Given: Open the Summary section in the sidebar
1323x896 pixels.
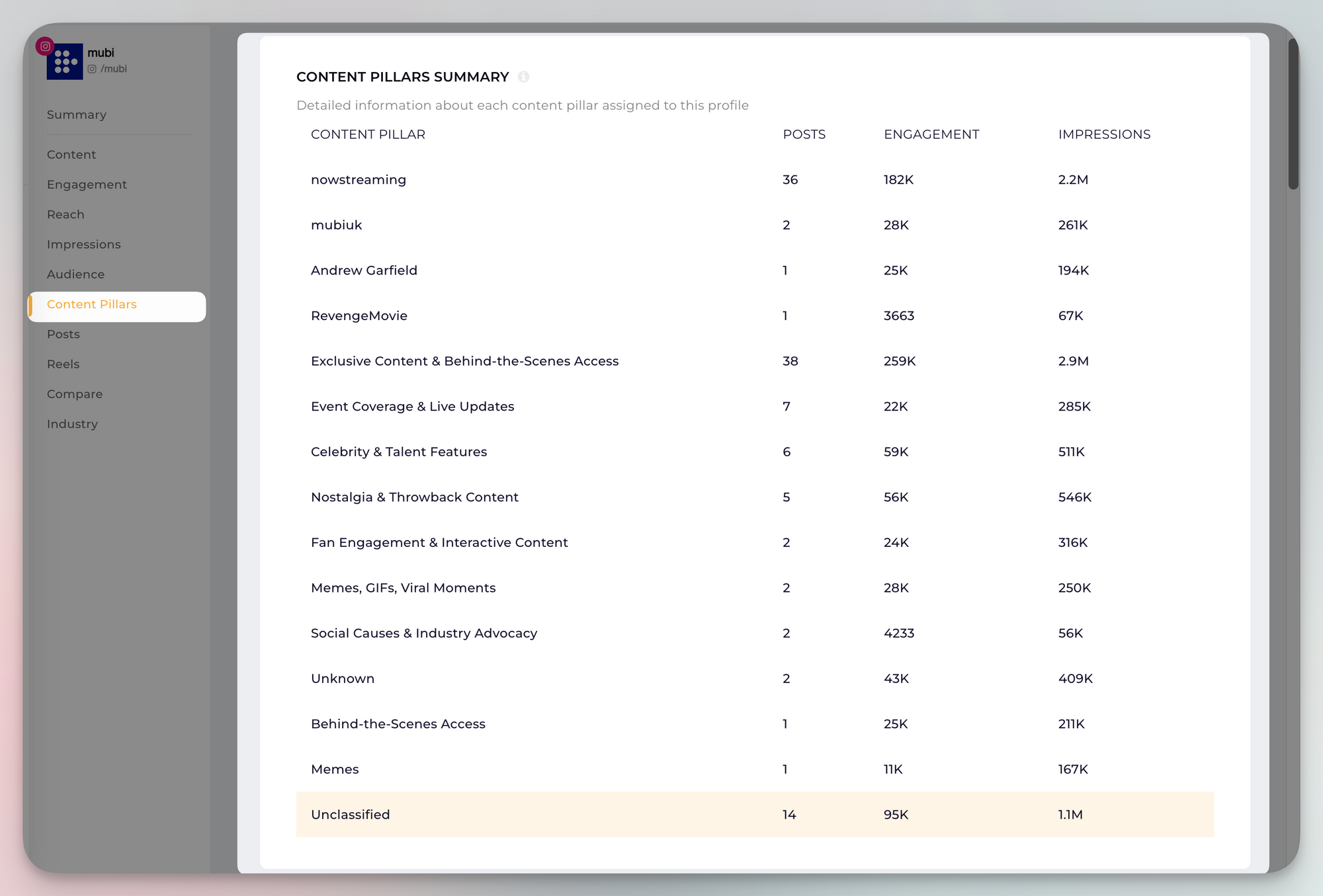Looking at the screenshot, I should click(x=77, y=114).
